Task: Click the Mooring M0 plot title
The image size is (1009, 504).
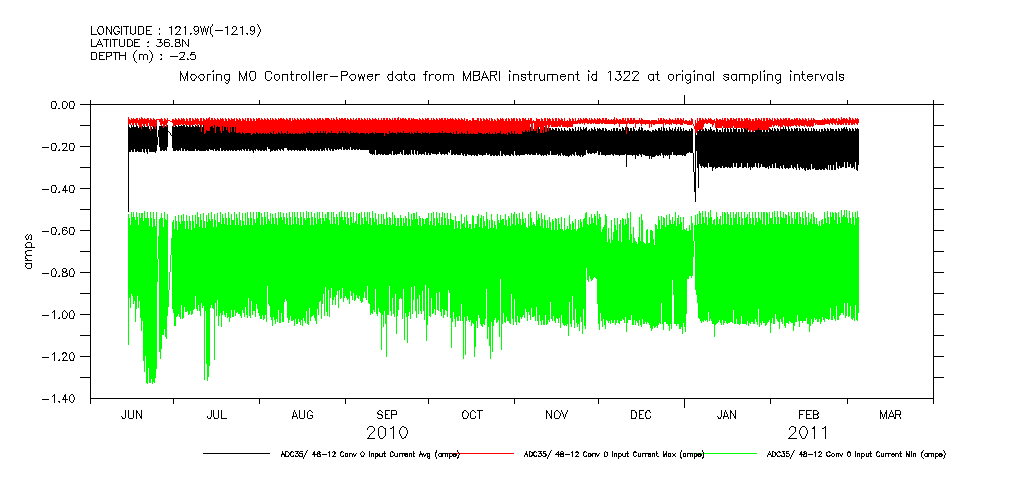Action: tap(511, 76)
